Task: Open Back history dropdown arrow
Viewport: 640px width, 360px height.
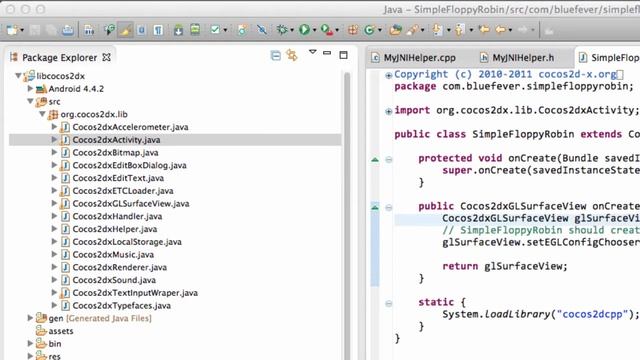Action: tap(510, 30)
